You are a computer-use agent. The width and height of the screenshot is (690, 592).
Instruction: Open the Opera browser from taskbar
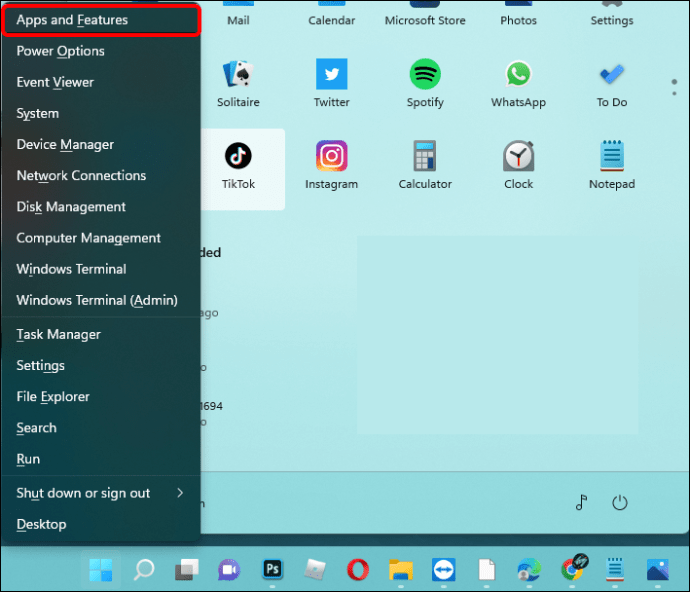coord(358,570)
